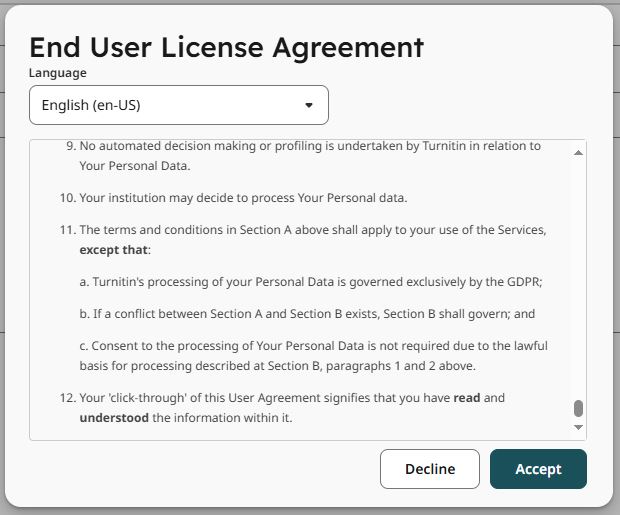Screen dimensions: 620x515
Task: Click the bold word "understood" in paragraph 12
Action: click(114, 417)
